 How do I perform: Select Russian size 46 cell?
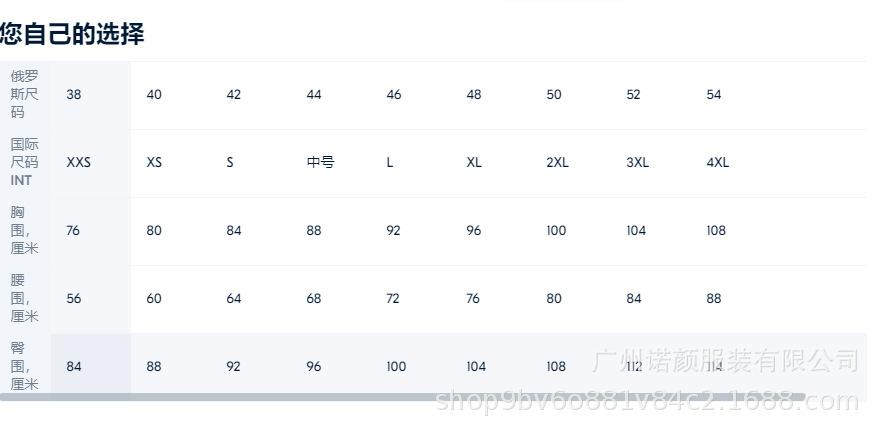394,95
